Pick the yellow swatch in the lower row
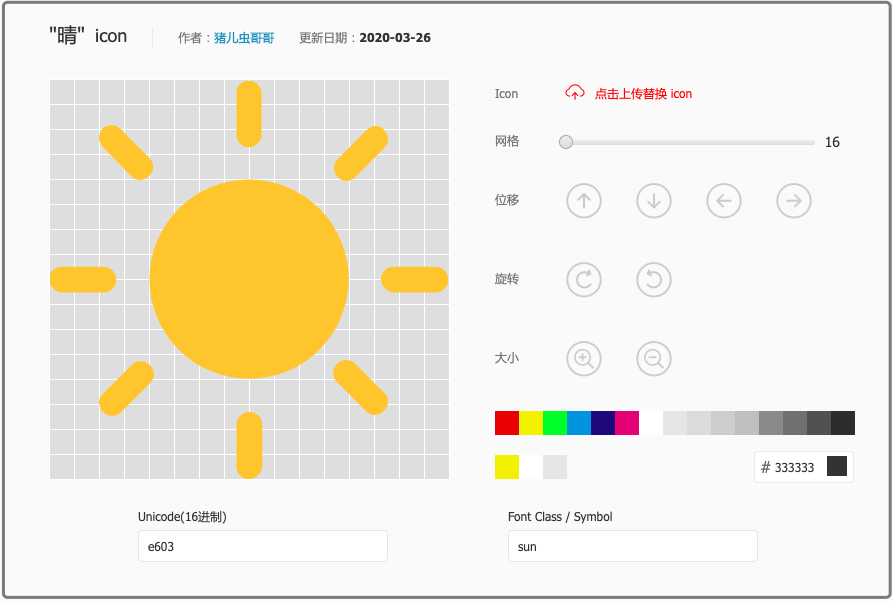Screen dimensions: 893x601 click(x=507, y=467)
